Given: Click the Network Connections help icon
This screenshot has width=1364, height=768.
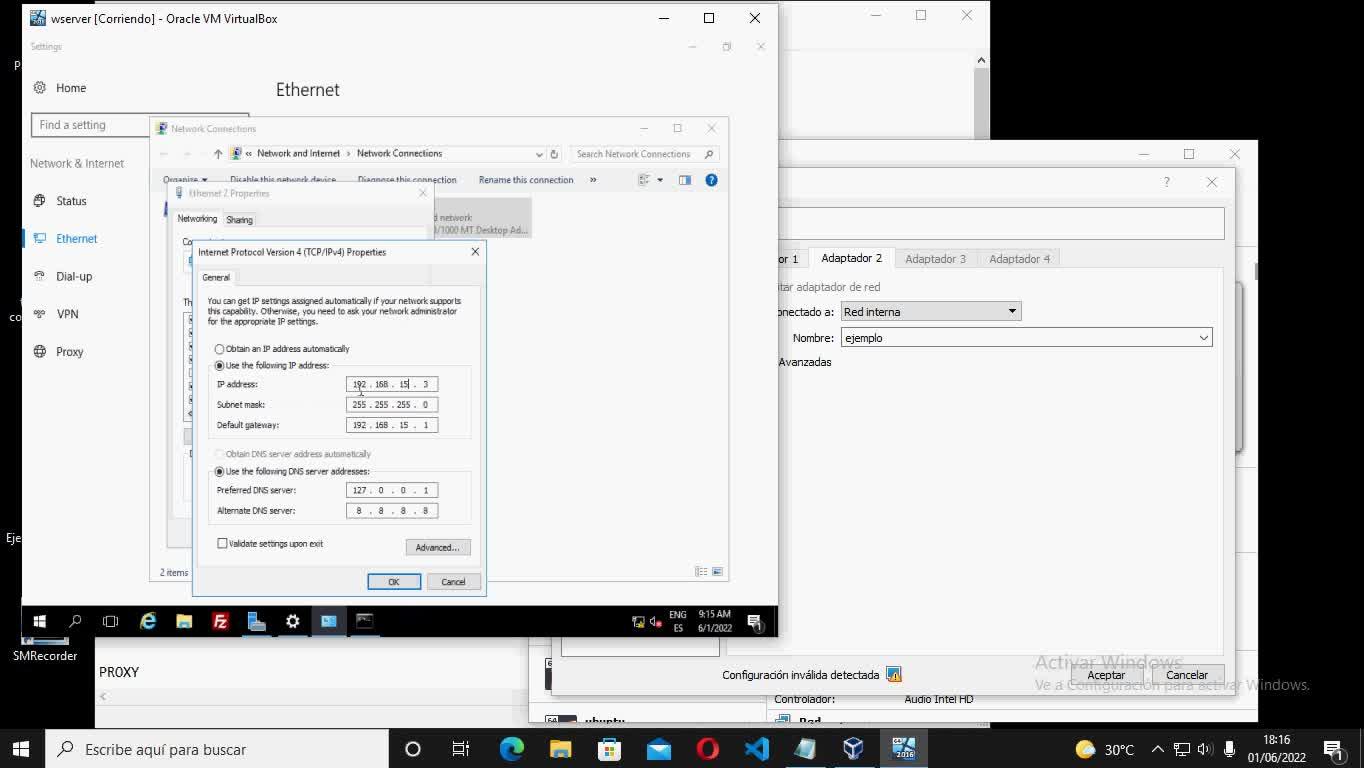Looking at the screenshot, I should point(711,180).
